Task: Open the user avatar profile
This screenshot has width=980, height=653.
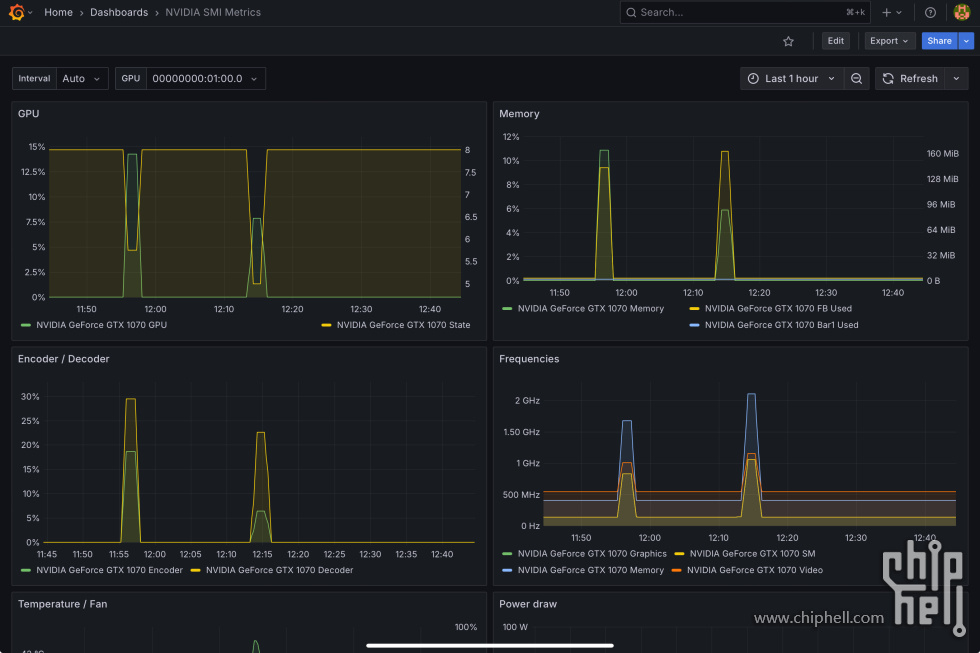Action: coord(961,12)
